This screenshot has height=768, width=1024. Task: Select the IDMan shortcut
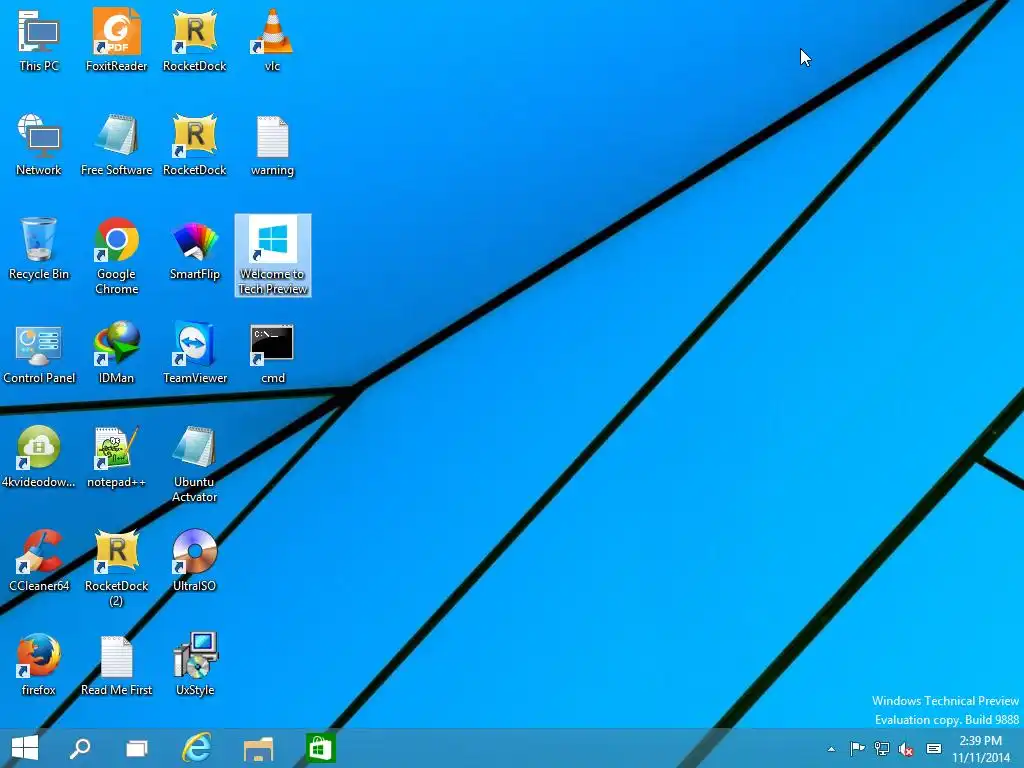coord(116,353)
